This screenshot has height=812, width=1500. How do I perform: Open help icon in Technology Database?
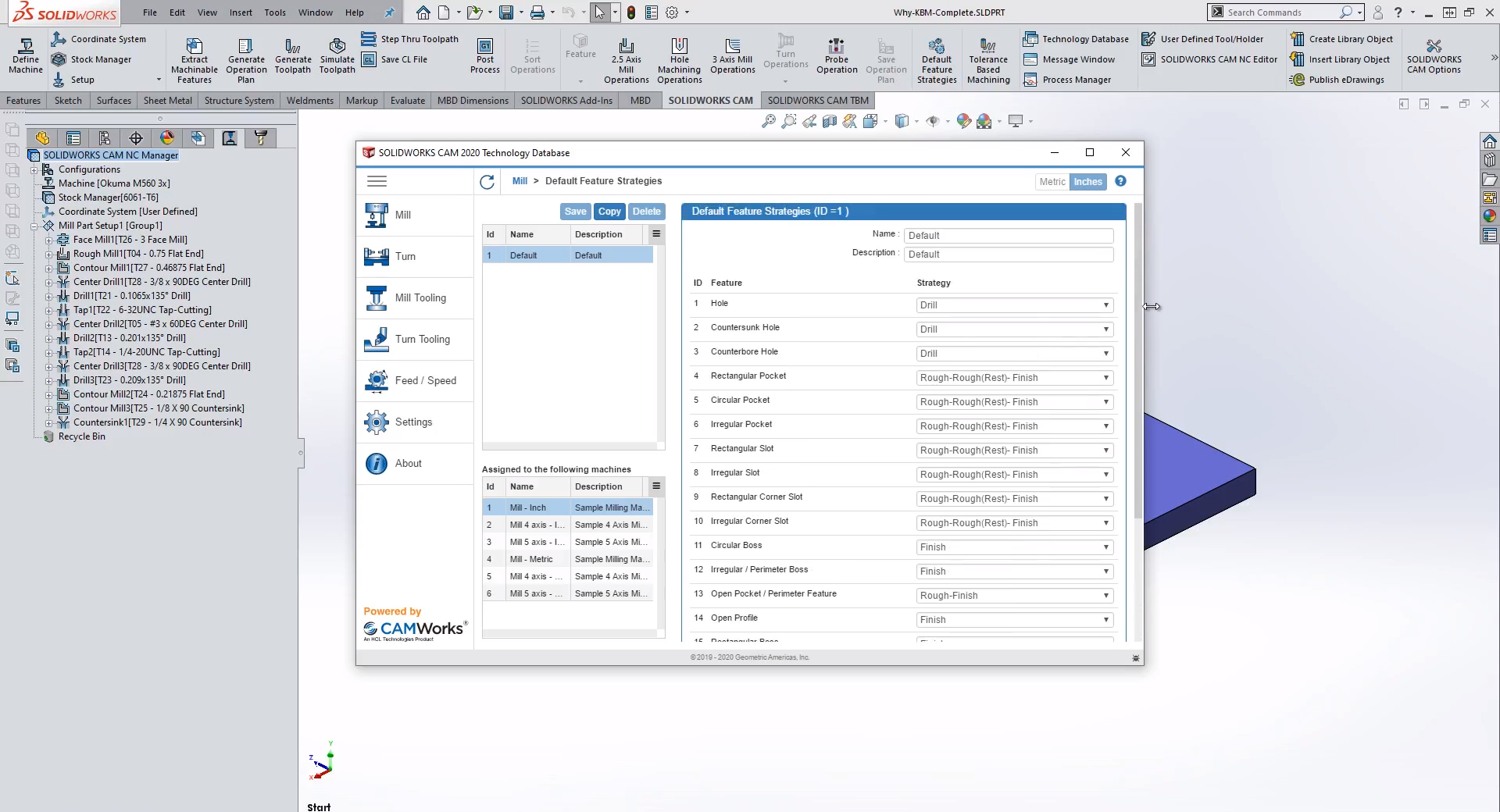pos(1120,181)
